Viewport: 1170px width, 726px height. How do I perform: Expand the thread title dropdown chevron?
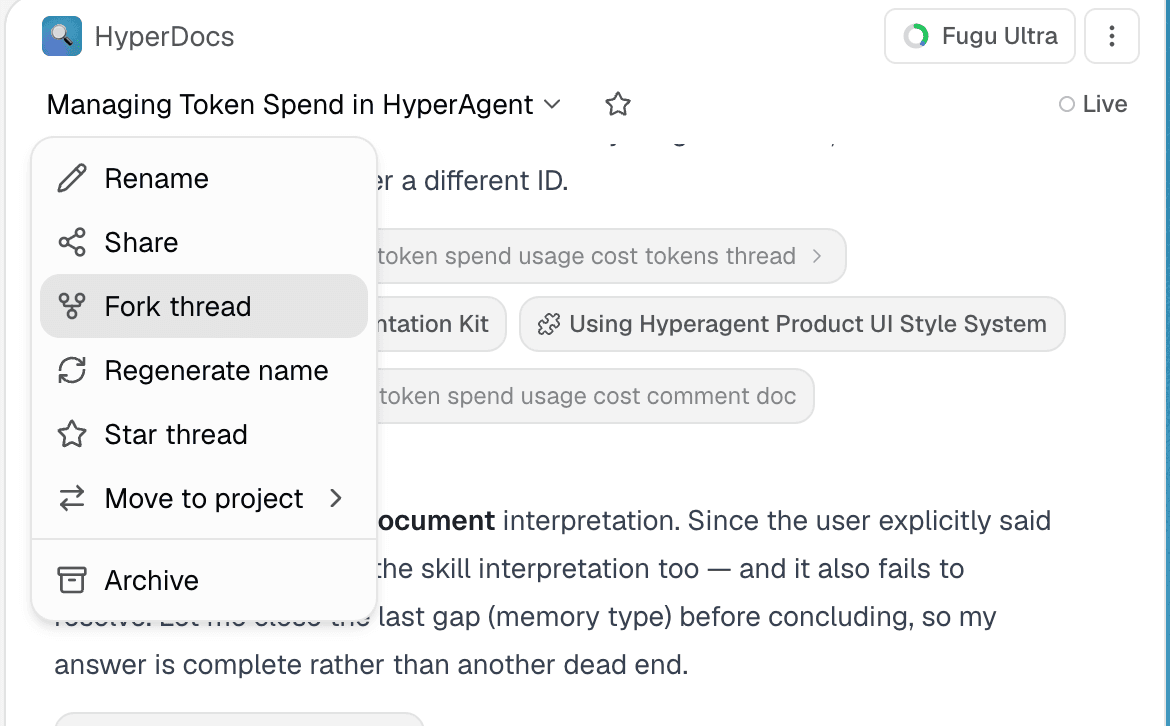pyautogui.click(x=552, y=104)
